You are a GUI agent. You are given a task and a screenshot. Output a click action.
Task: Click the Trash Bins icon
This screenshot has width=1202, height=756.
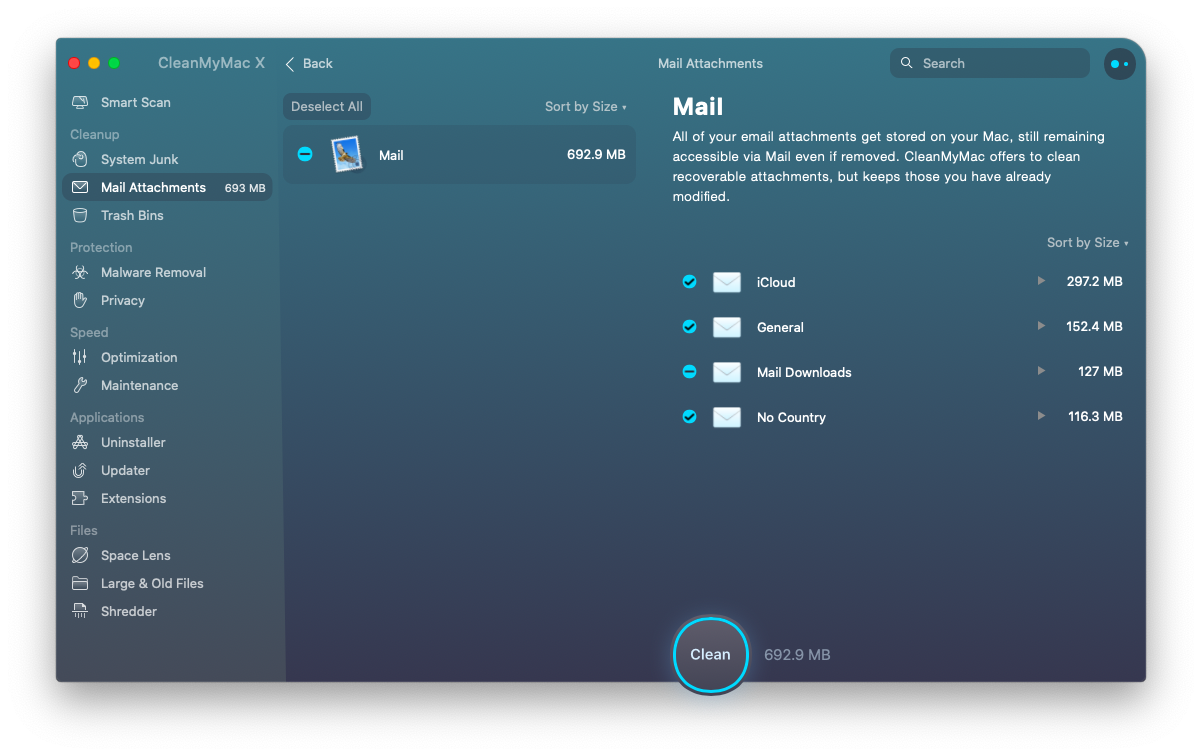[80, 215]
